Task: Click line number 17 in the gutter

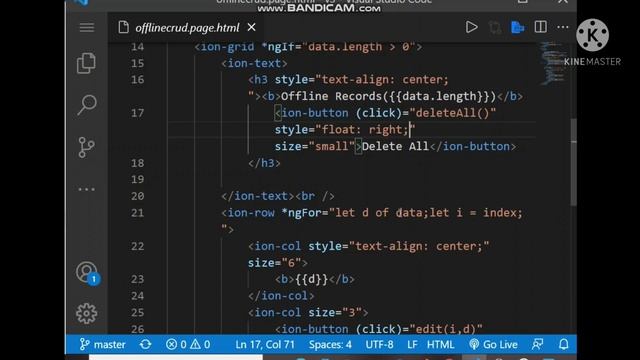Action: (x=138, y=113)
